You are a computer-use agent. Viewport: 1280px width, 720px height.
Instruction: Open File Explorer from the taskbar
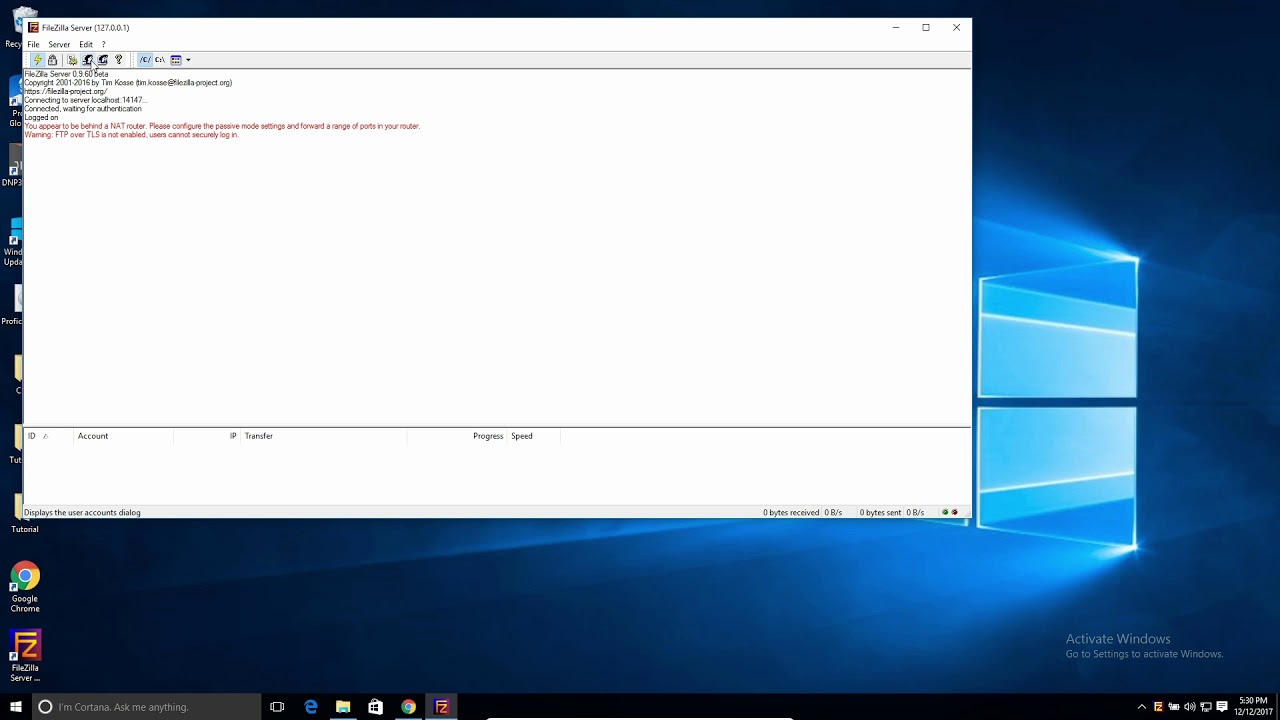pos(343,707)
